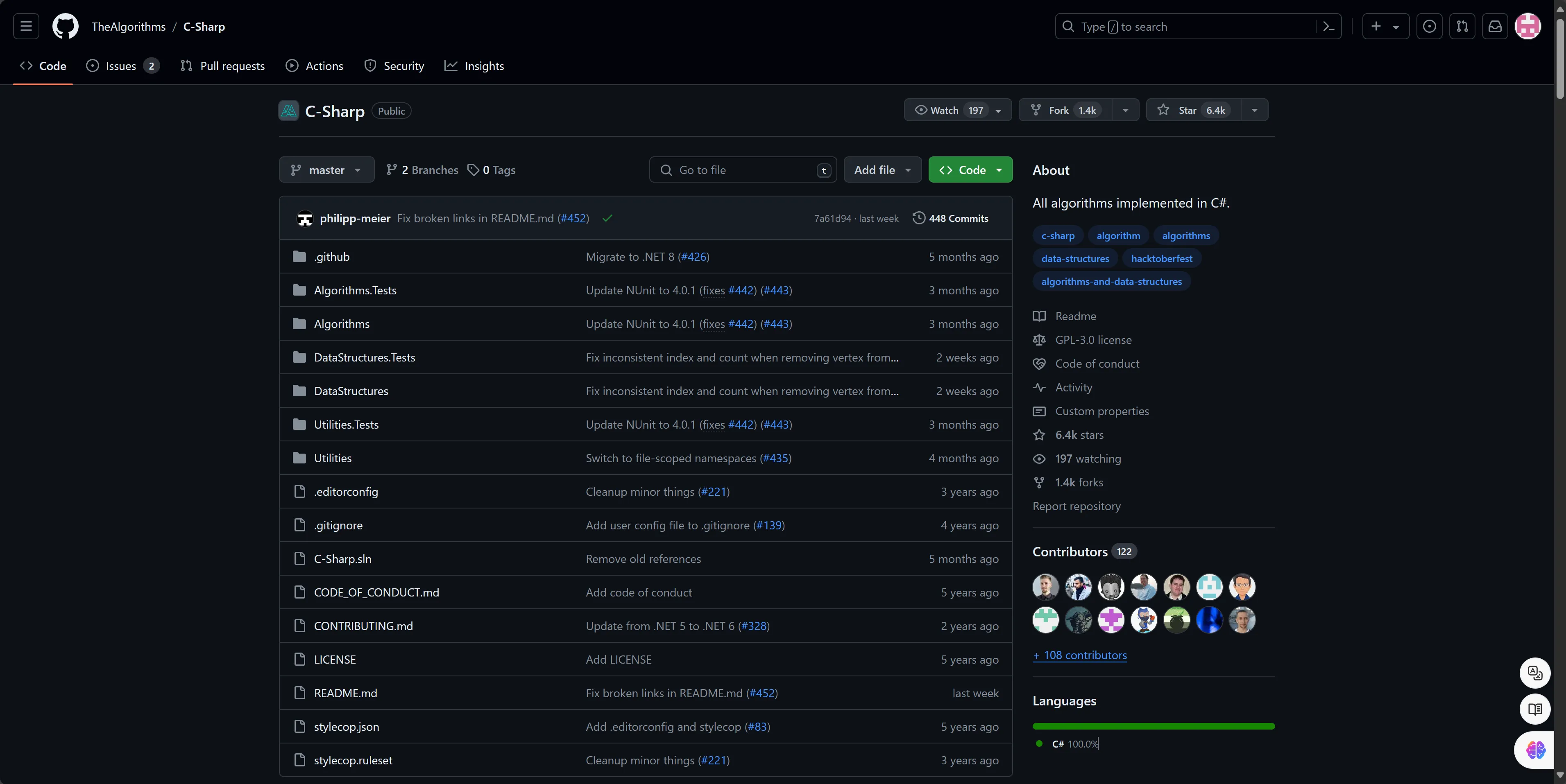Viewport: 1566px width, 784px height.
Task: Open the Security tab
Action: click(394, 66)
